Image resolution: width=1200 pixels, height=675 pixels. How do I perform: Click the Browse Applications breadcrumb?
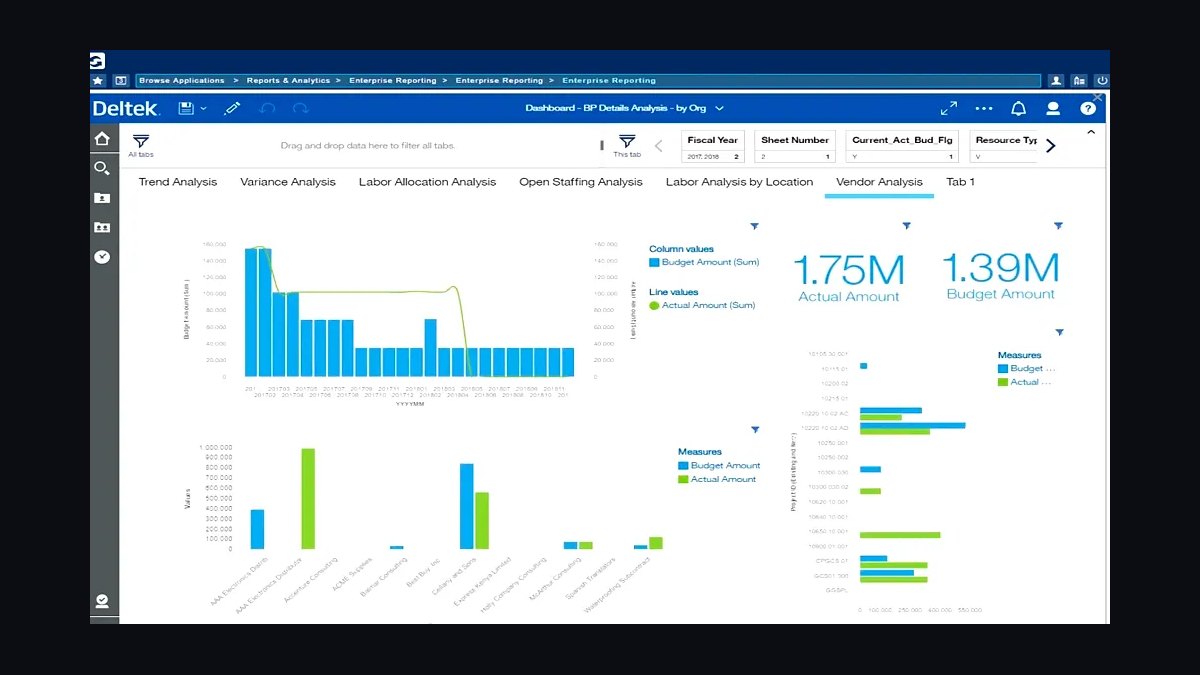181,80
